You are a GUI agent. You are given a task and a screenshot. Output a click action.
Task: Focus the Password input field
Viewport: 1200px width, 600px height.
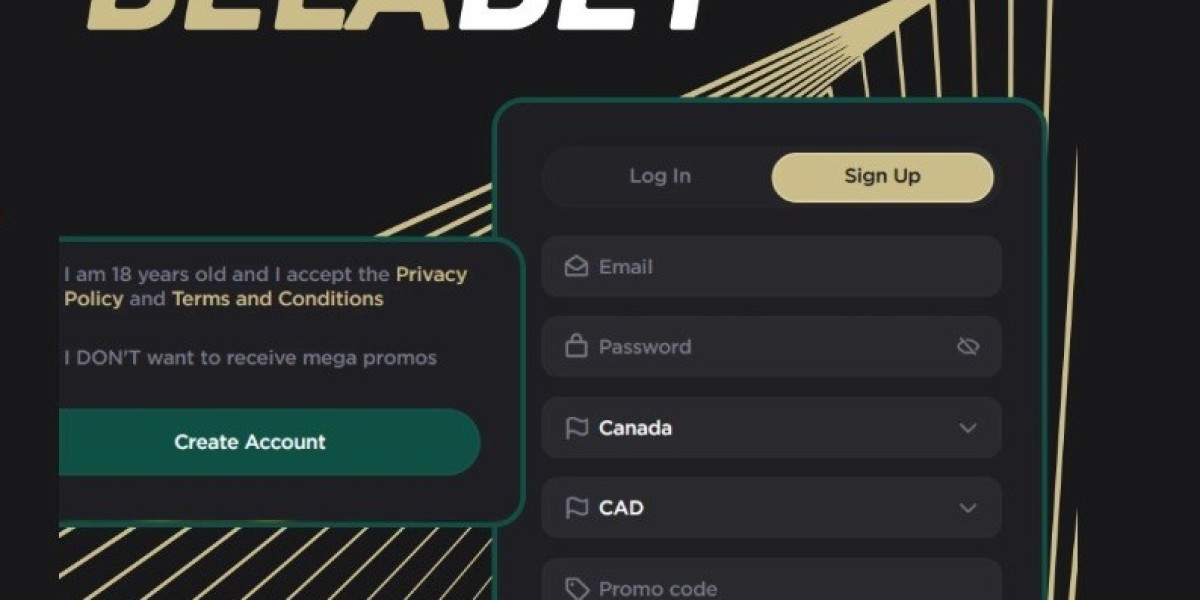(771, 347)
